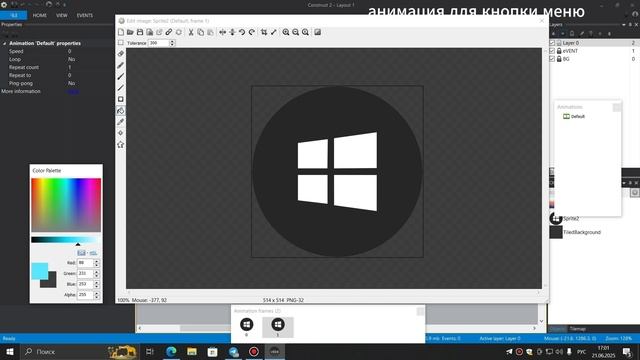Click the flip vertically icon
Screen dimensions: 640x360
pos(232,32)
